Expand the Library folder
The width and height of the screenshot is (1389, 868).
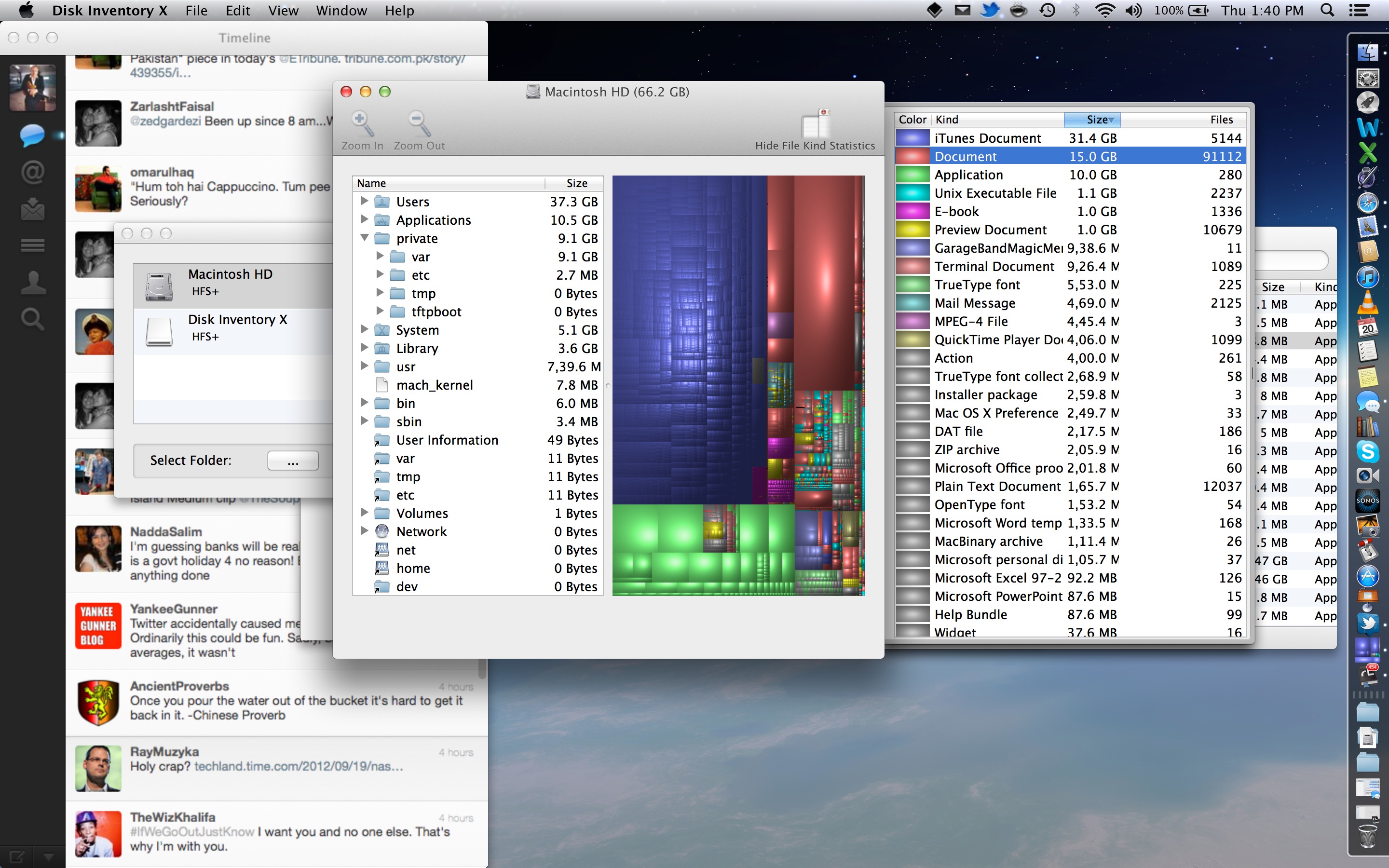tap(364, 348)
